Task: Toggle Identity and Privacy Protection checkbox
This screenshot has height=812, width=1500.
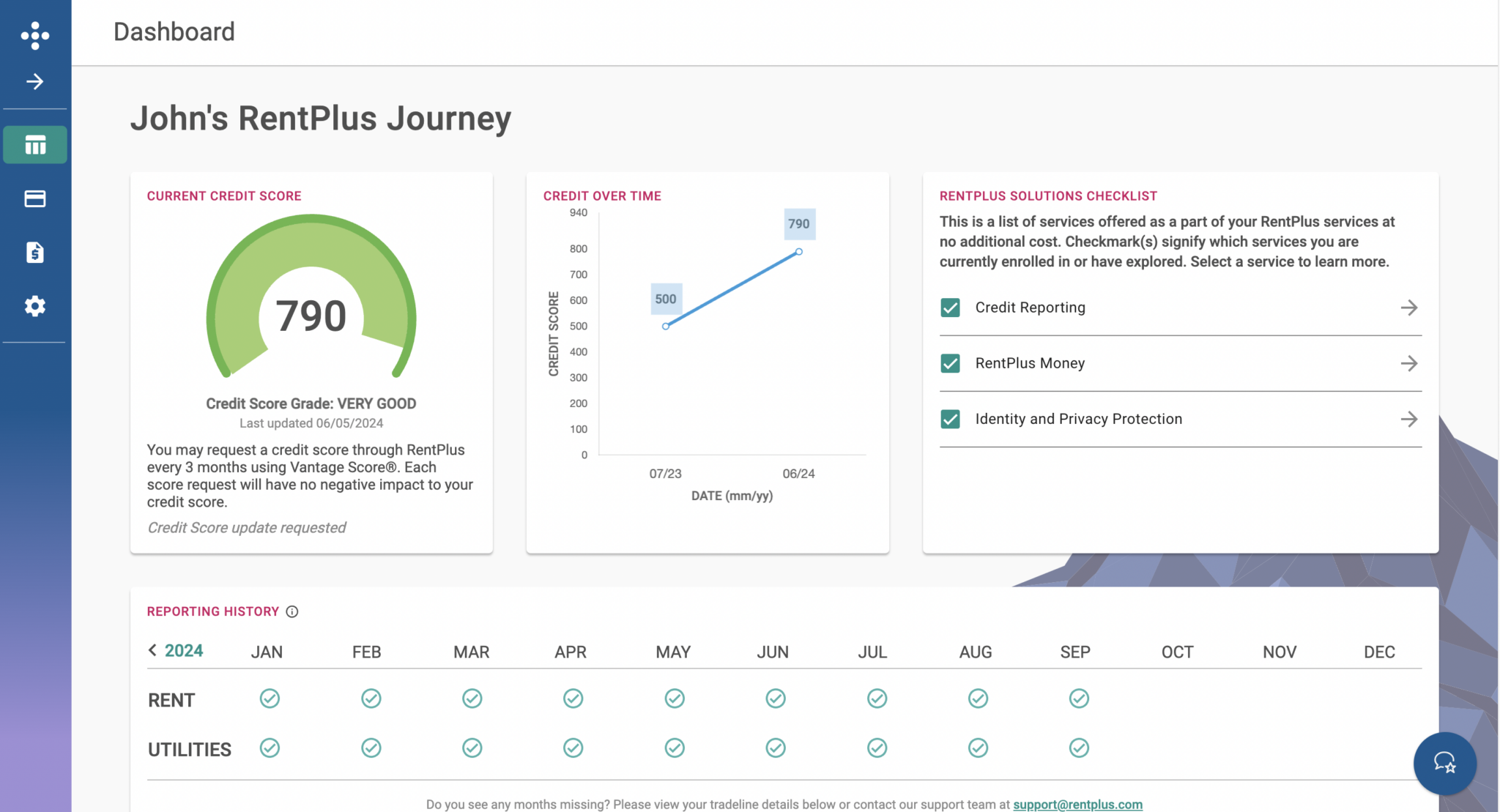Action: pyautogui.click(x=950, y=419)
